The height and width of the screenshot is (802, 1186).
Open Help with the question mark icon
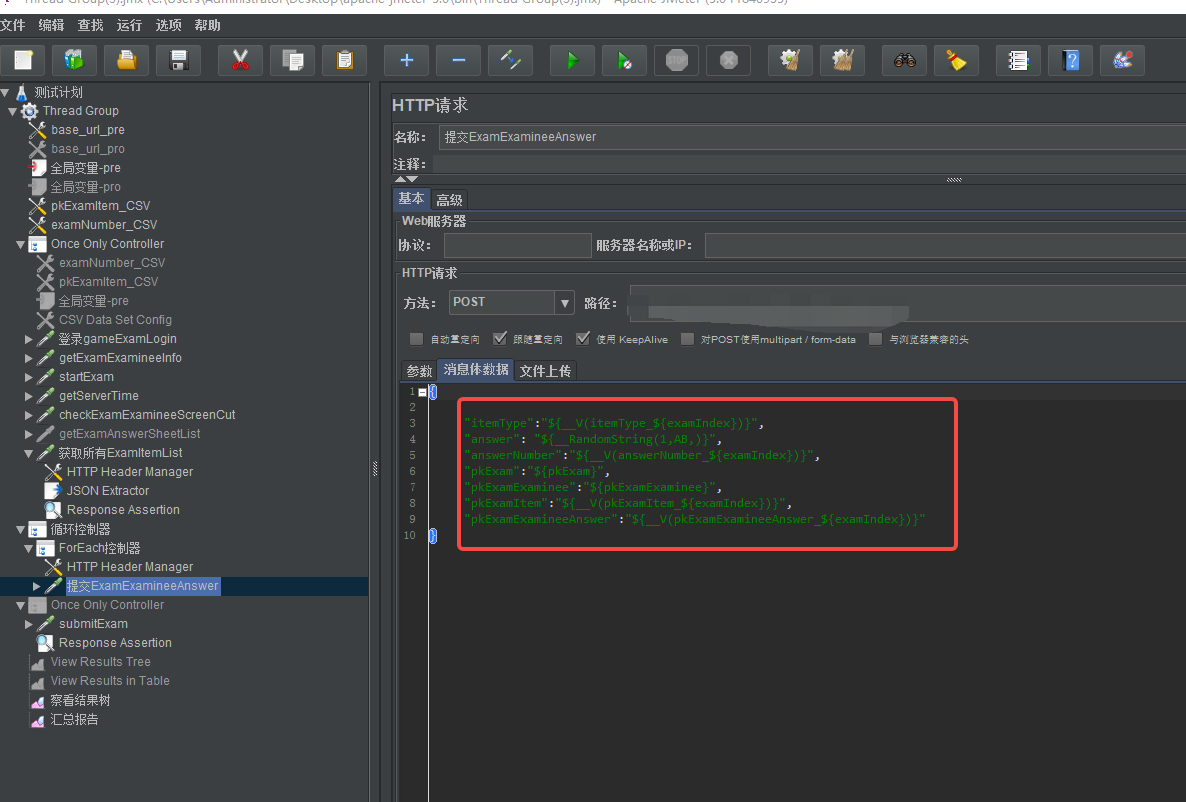1071,61
